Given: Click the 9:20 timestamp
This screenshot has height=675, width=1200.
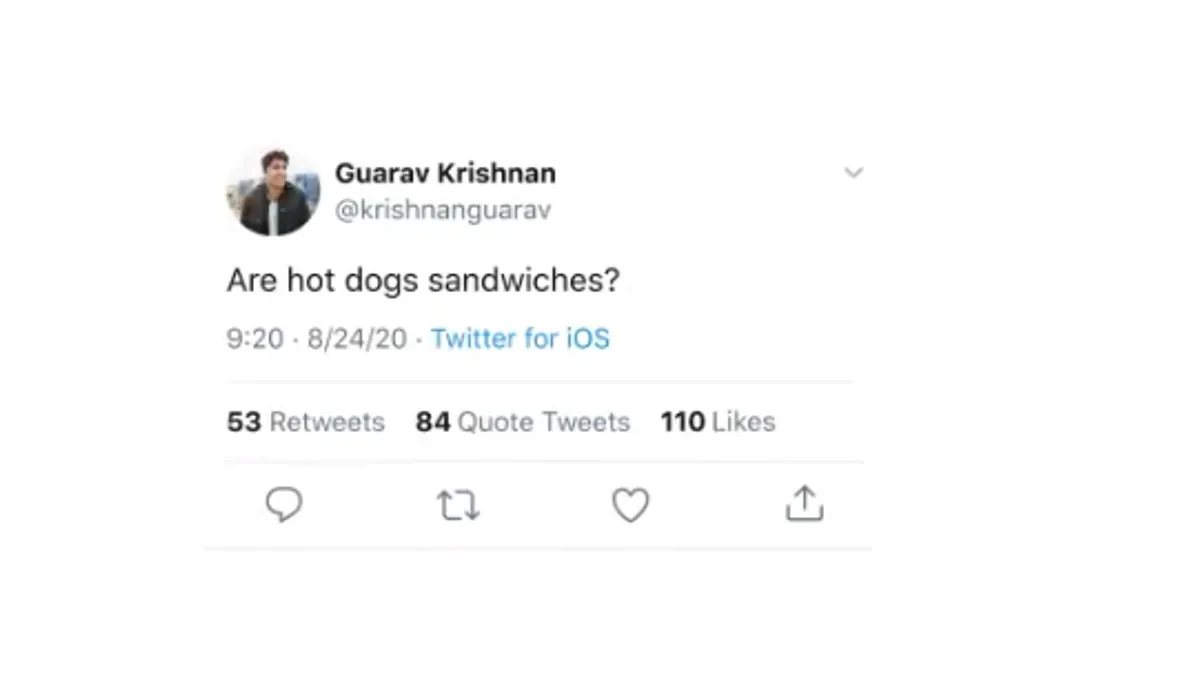Looking at the screenshot, I should pos(255,339).
